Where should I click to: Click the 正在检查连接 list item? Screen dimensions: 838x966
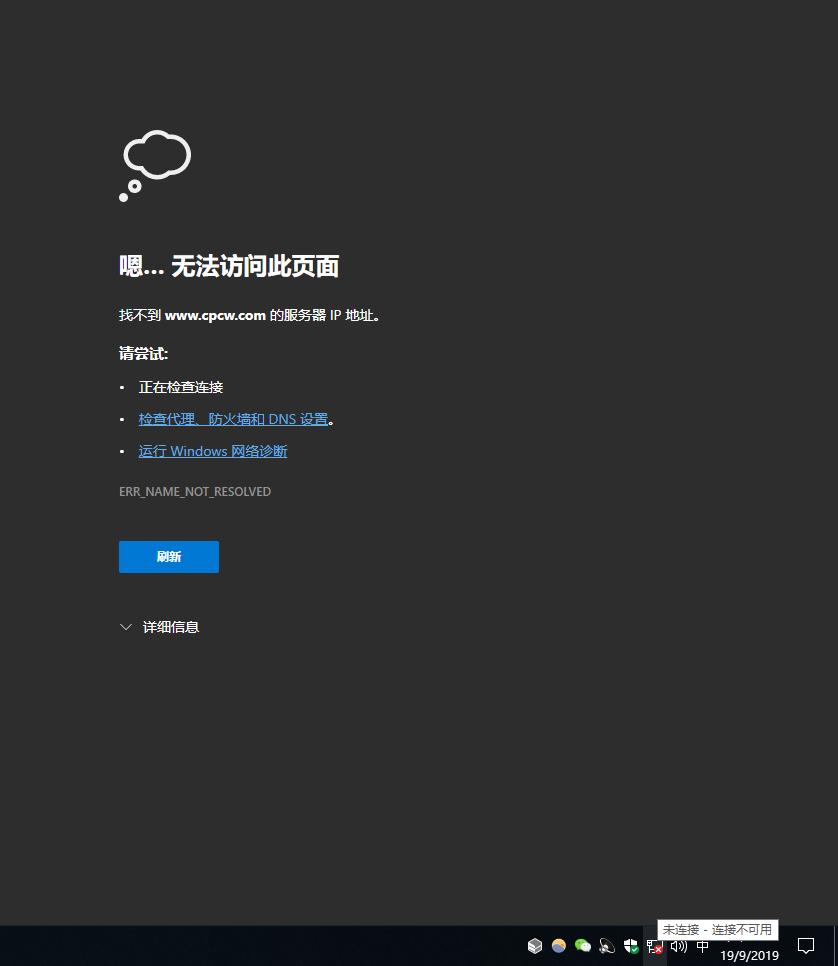pyautogui.click(x=180, y=387)
